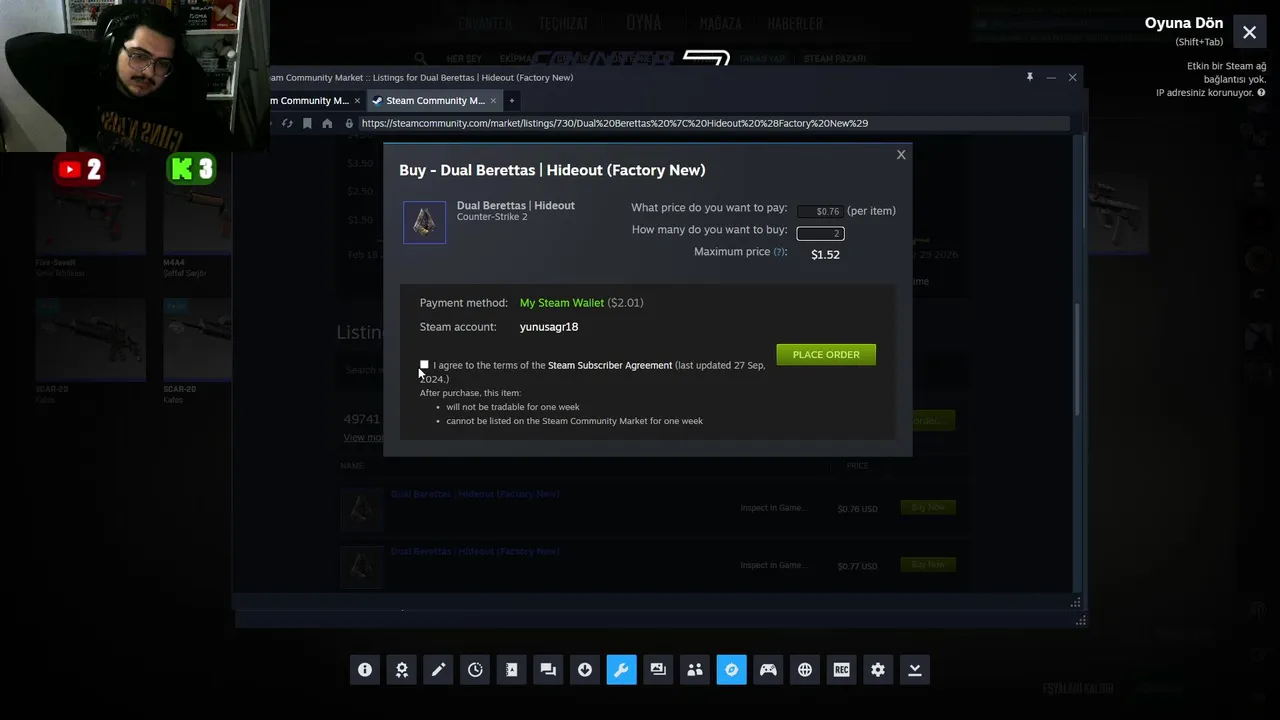Agree to the Steam Subscriber Agreement checkbox
Screen dimensions: 1280x720
(x=424, y=365)
